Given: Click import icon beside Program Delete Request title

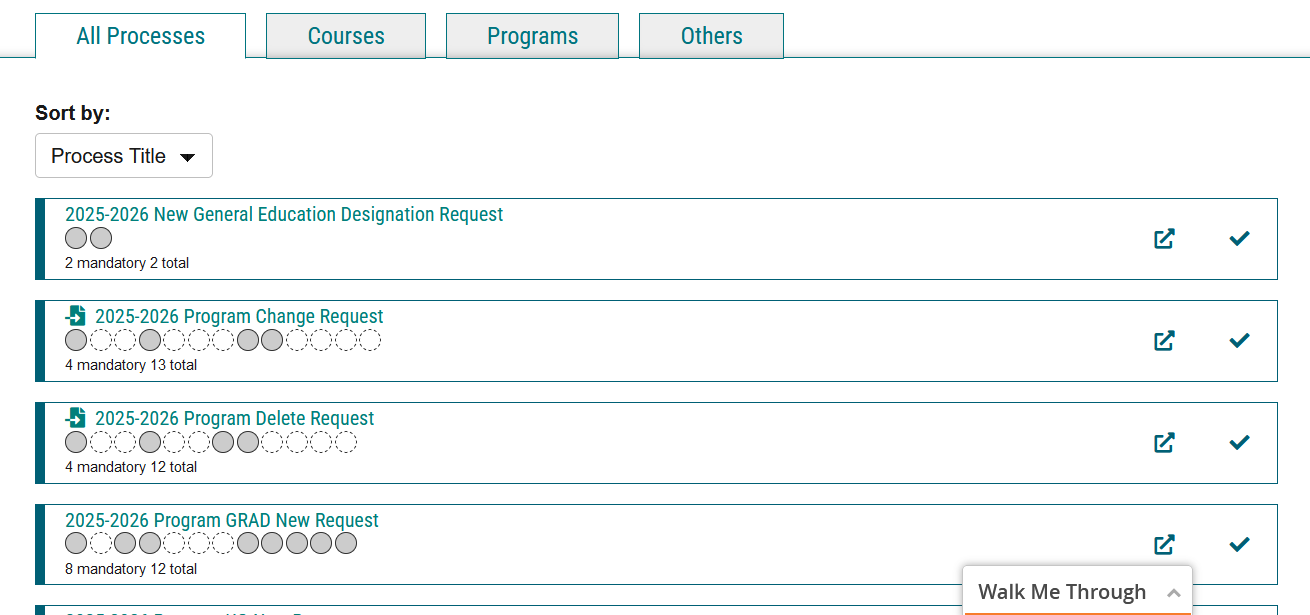Looking at the screenshot, I should 76,418.
